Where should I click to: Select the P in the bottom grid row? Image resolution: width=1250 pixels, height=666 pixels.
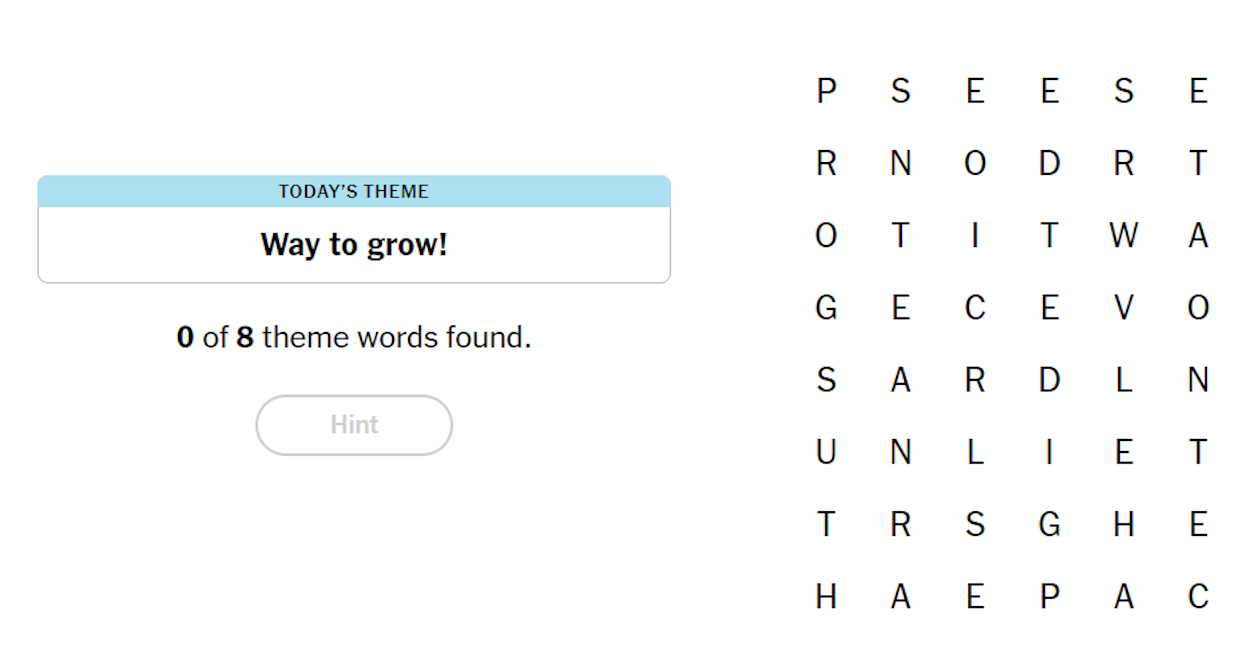1050,596
